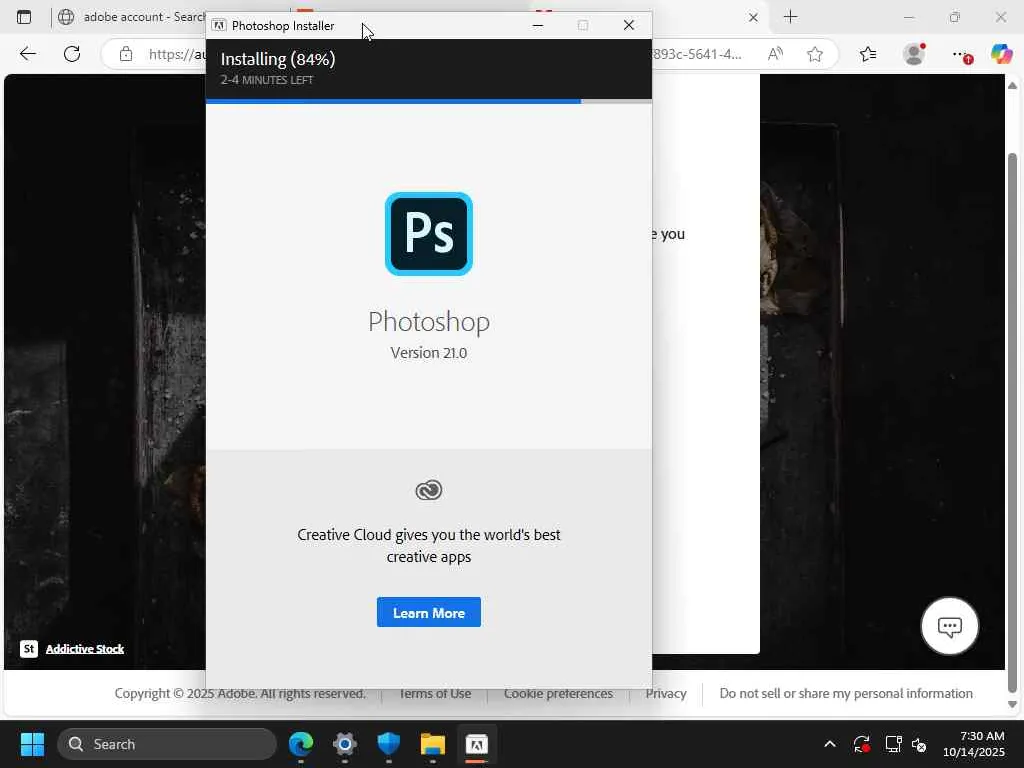Open the chat support bubble icon
The width and height of the screenshot is (1024, 768).
coord(949,626)
